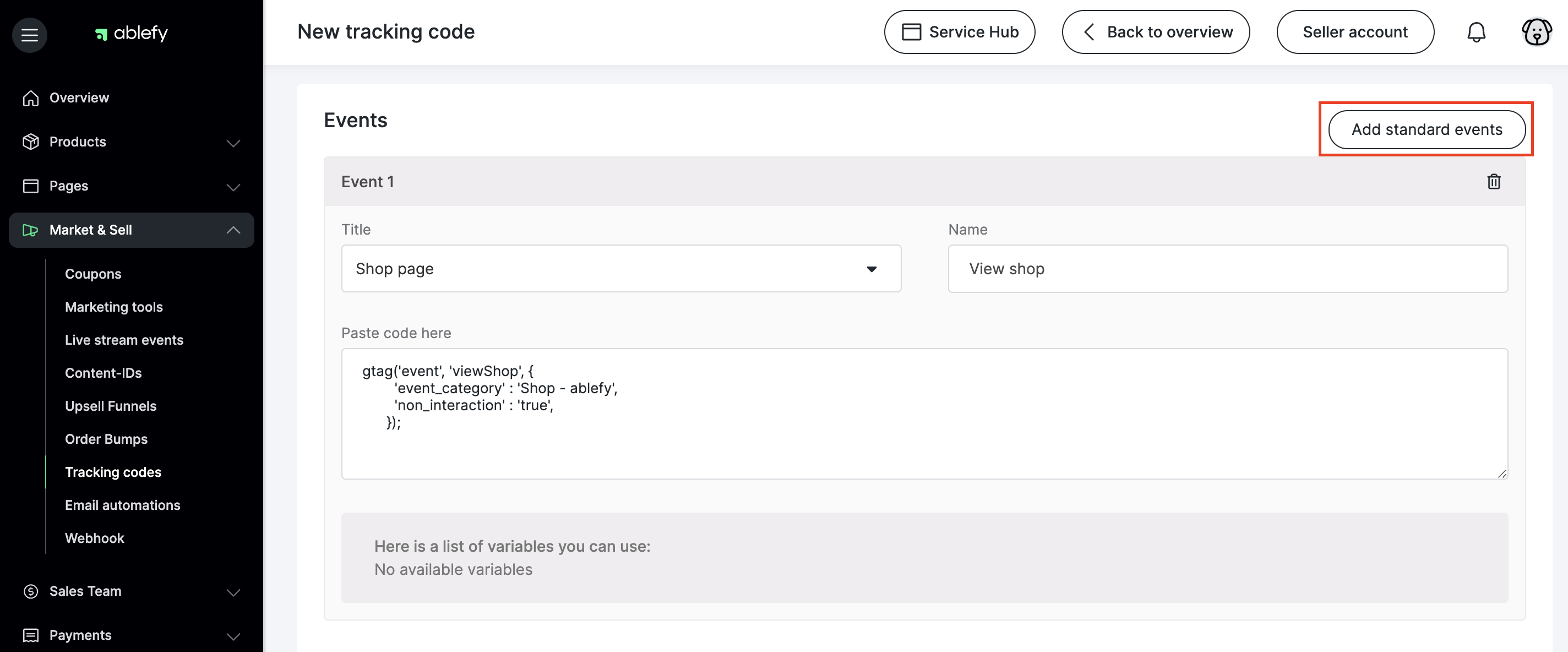The width and height of the screenshot is (1568, 652).
Task: Go to Overview page
Action: 79,98
